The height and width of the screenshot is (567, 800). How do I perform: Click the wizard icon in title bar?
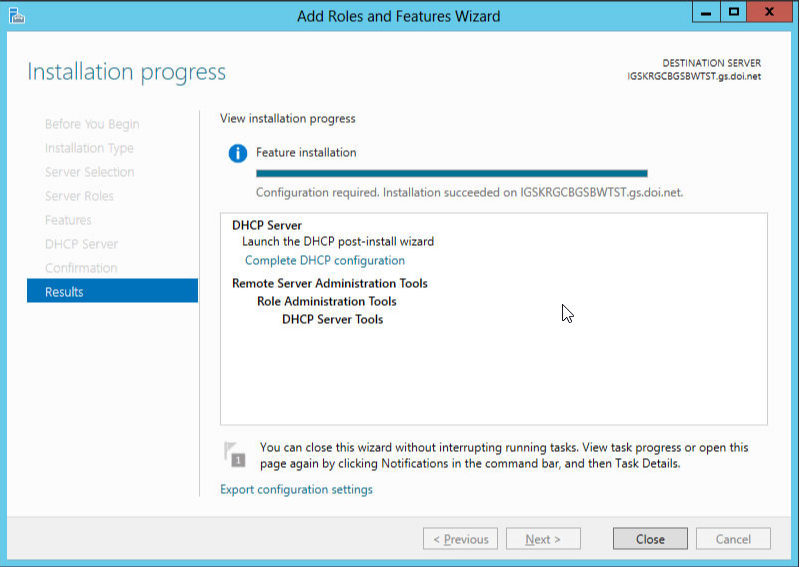pyautogui.click(x=16, y=16)
